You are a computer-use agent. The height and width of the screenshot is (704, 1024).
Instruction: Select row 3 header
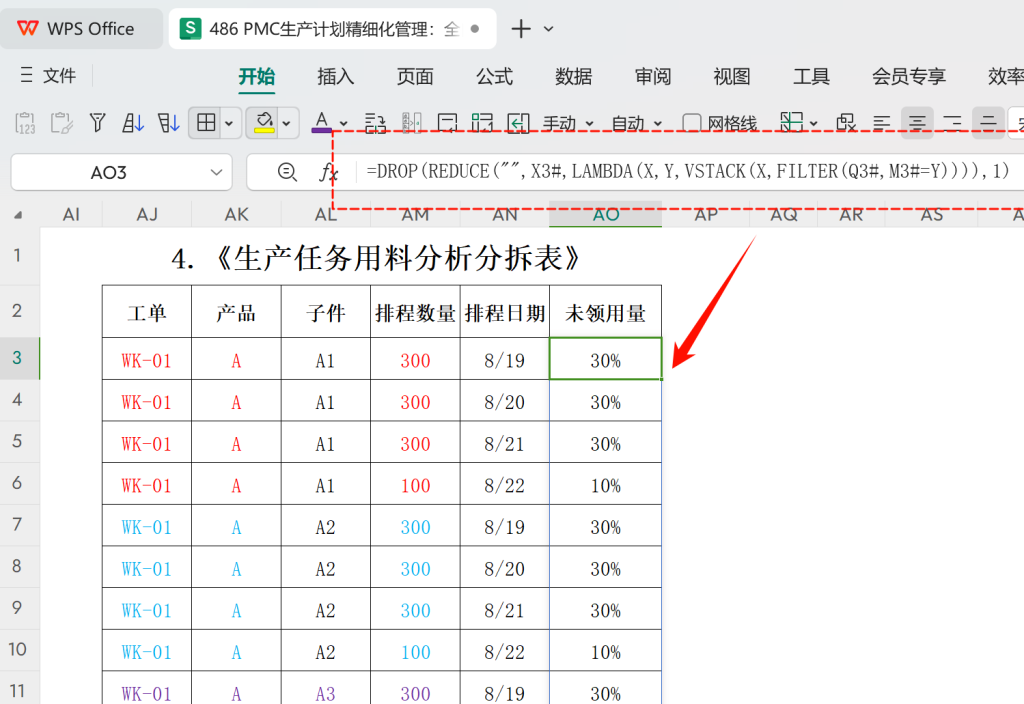pos(18,358)
